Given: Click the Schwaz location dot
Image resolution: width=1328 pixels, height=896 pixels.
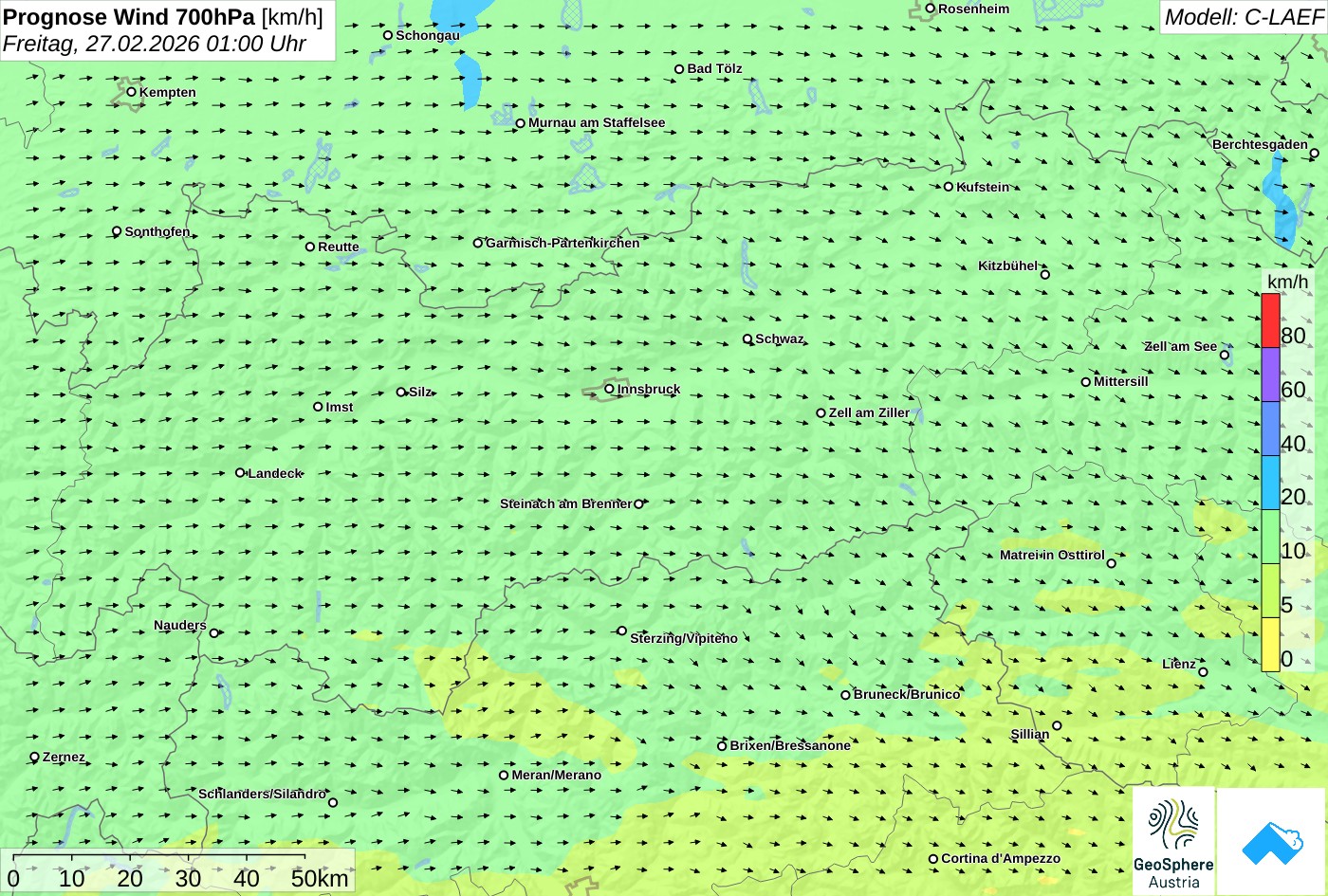Looking at the screenshot, I should [x=747, y=338].
